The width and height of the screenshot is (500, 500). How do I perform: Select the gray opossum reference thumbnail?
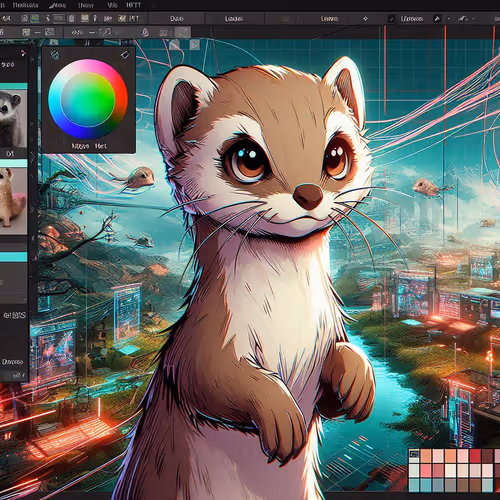coord(13,118)
